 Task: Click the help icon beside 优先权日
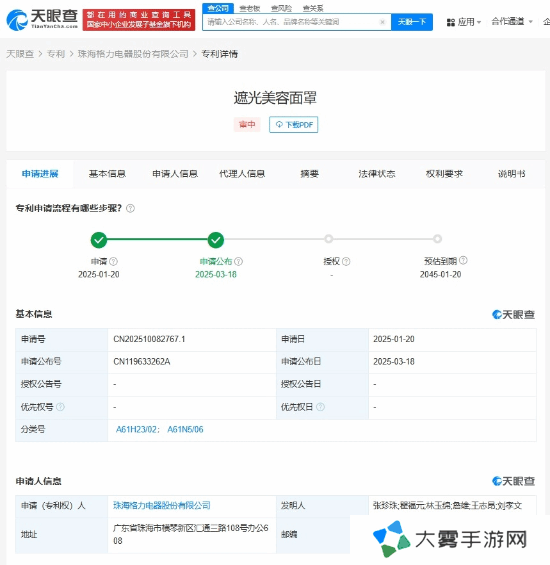(320, 407)
